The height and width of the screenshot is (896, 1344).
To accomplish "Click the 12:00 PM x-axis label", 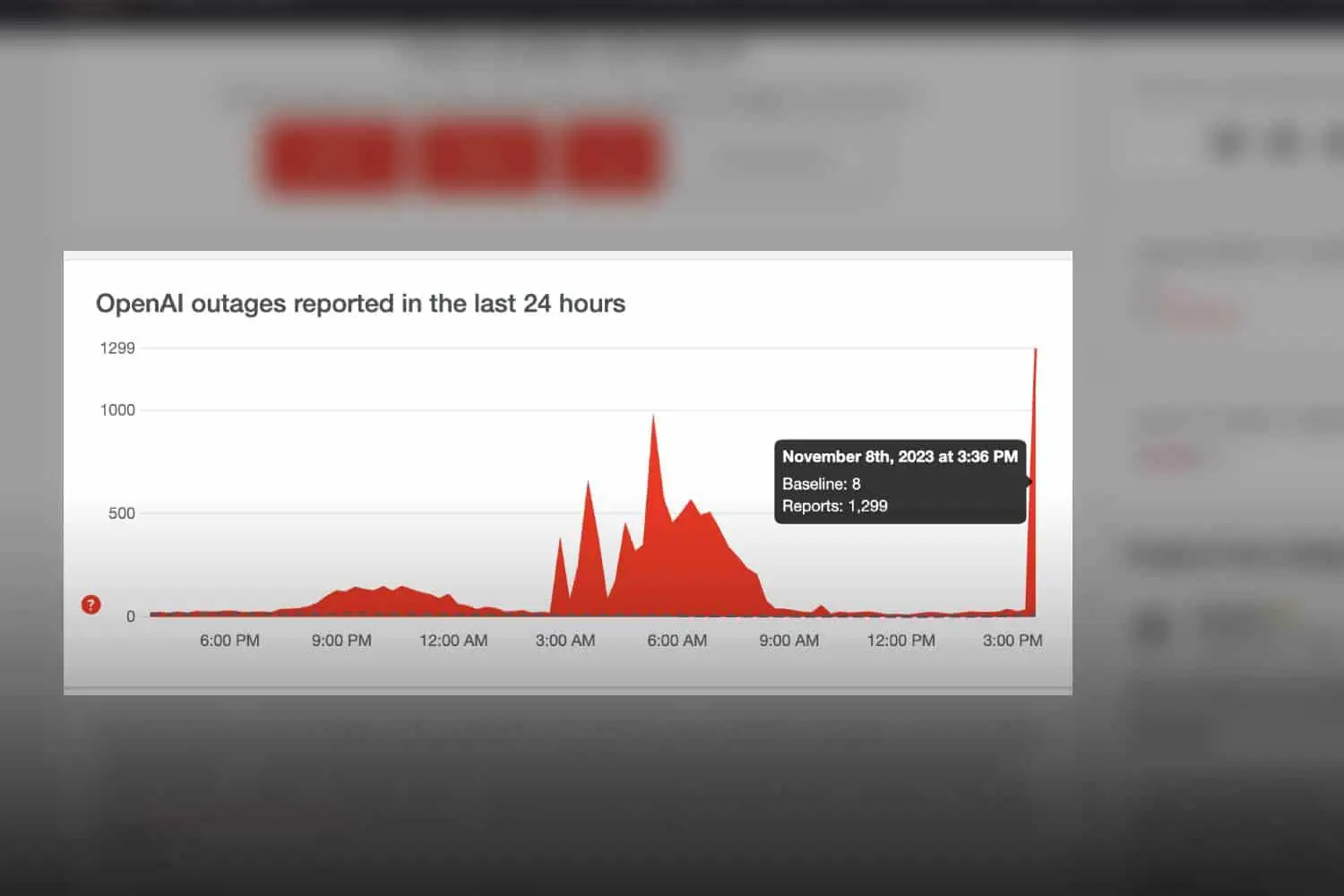I will (x=900, y=641).
